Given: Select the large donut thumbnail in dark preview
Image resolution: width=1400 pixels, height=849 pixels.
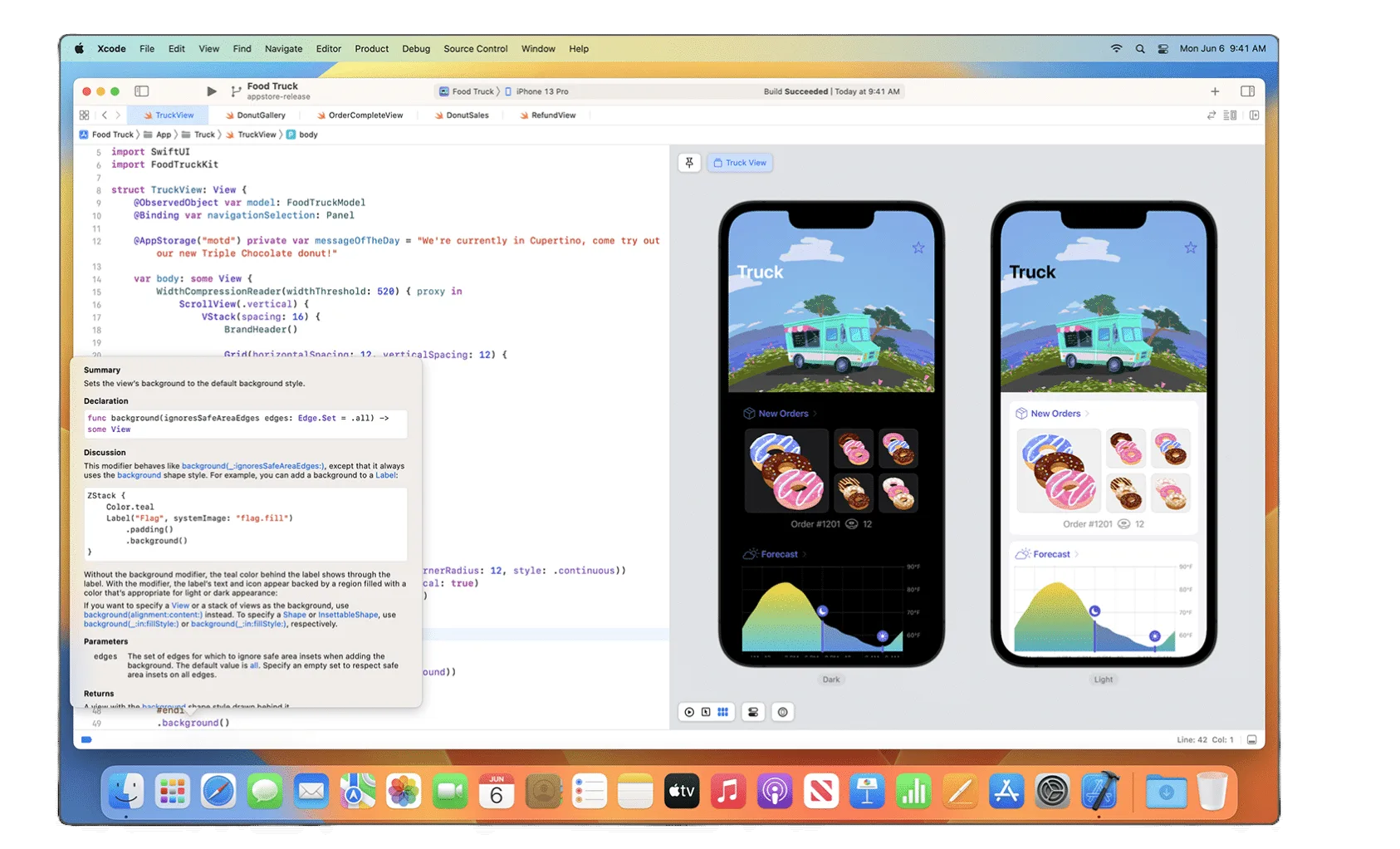Looking at the screenshot, I should pyautogui.click(x=786, y=470).
